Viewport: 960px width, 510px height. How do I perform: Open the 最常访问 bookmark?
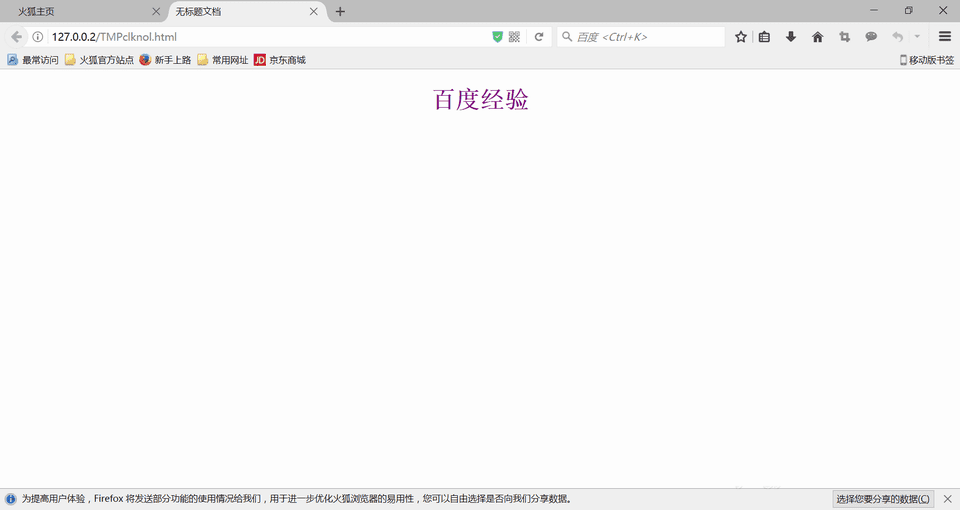click(32, 60)
